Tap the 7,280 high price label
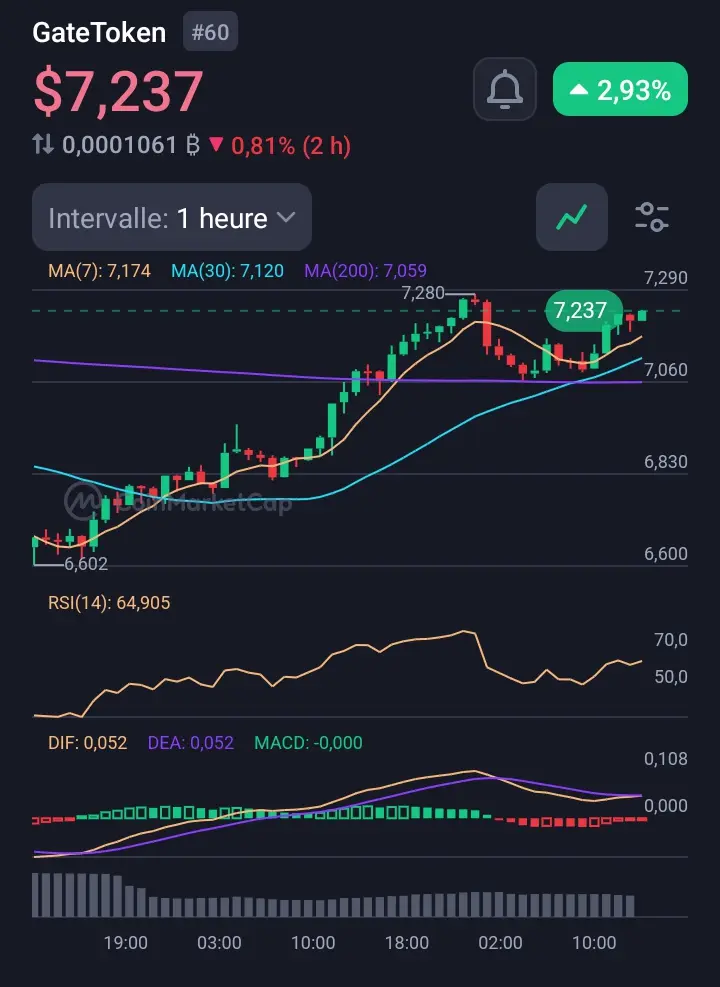The height and width of the screenshot is (987, 720). (x=423, y=293)
